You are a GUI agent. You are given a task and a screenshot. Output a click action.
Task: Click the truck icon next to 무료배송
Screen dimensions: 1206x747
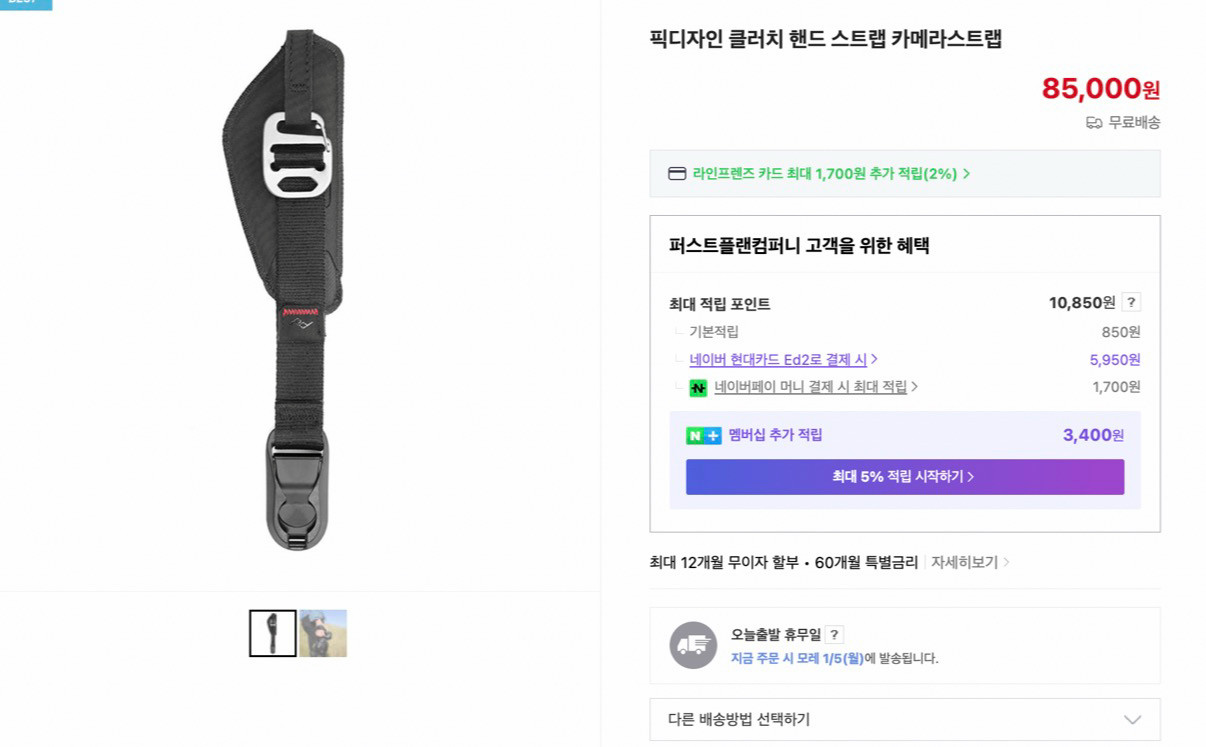(x=1093, y=122)
